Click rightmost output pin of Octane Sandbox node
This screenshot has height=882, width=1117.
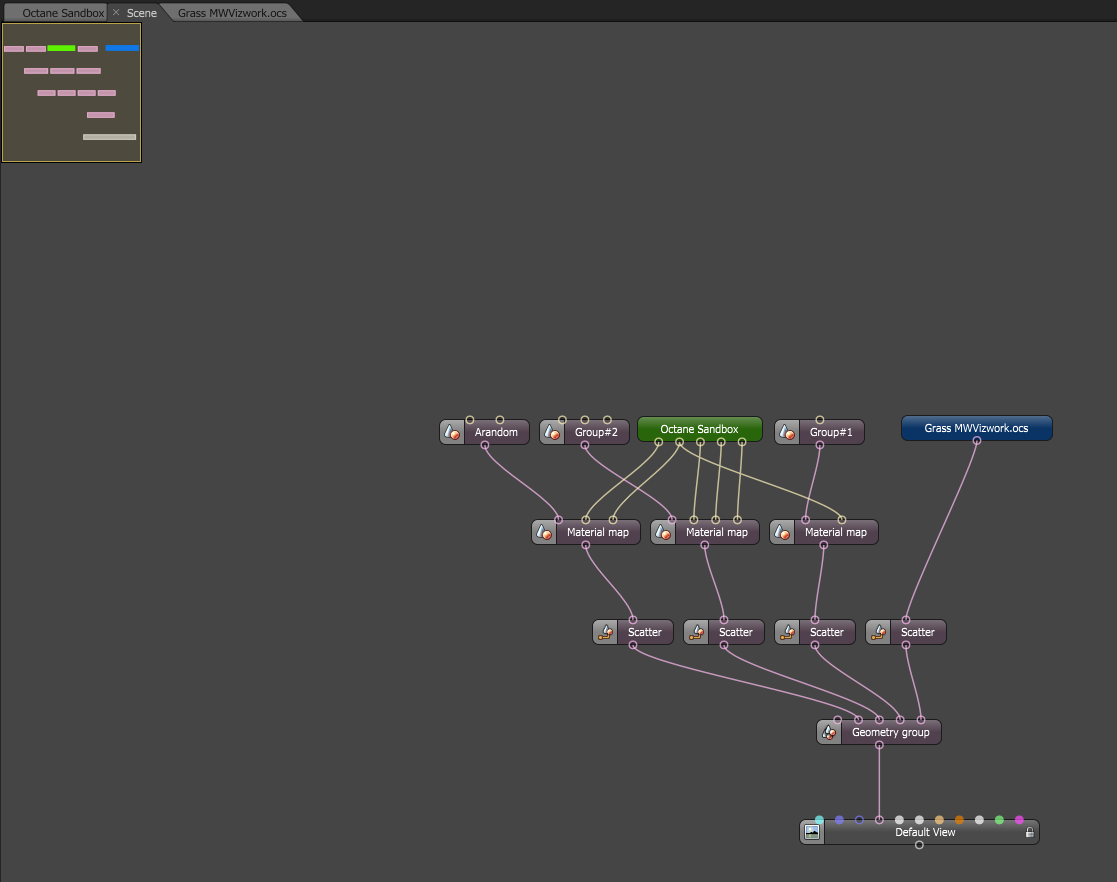(x=742, y=442)
